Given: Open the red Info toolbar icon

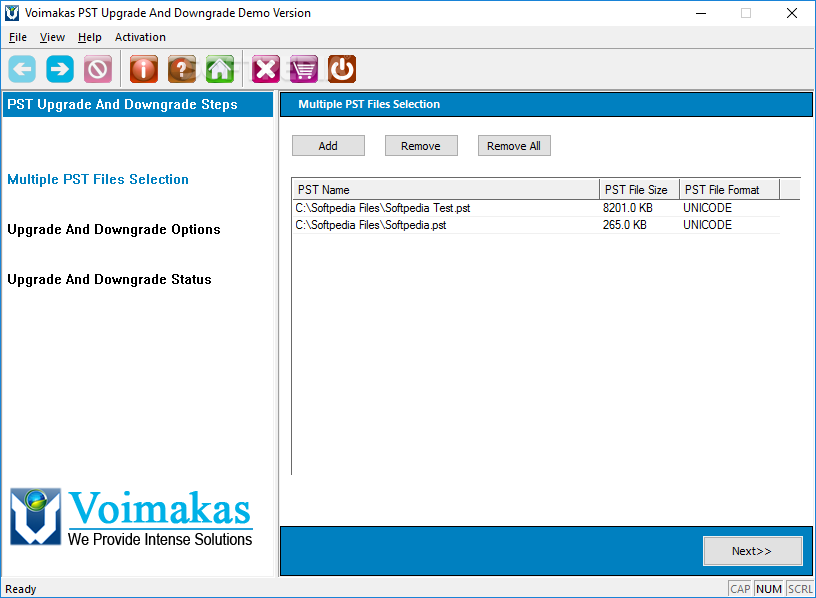Looking at the screenshot, I should (144, 69).
